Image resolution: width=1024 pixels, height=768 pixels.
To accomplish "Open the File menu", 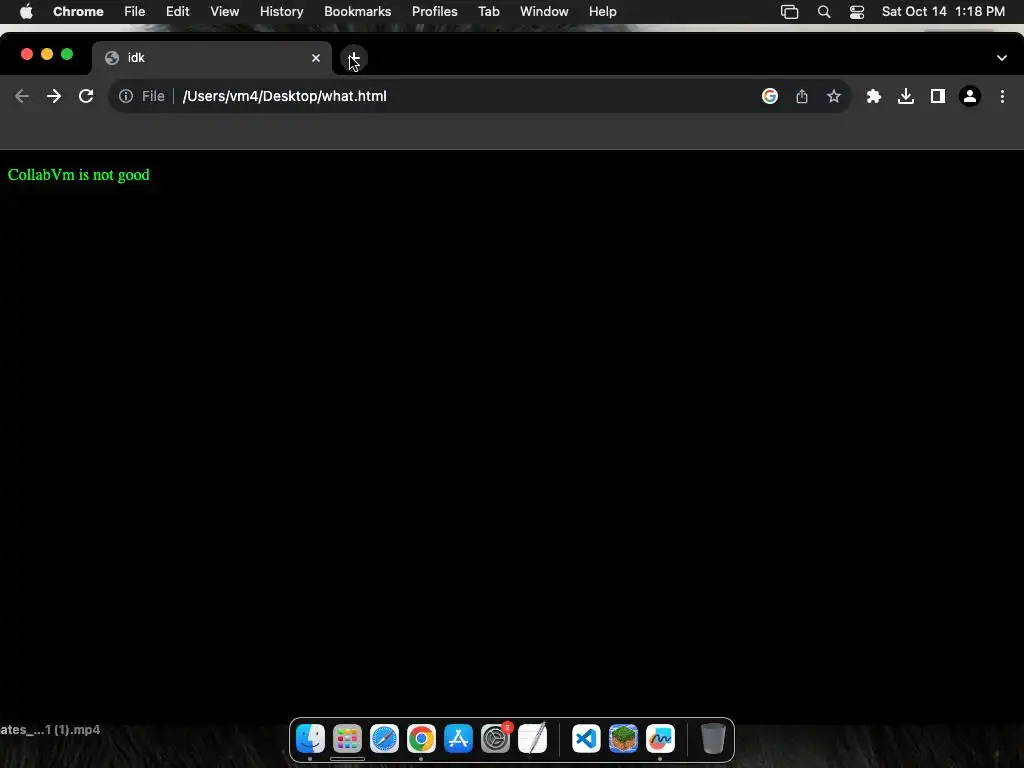I will pyautogui.click(x=135, y=12).
